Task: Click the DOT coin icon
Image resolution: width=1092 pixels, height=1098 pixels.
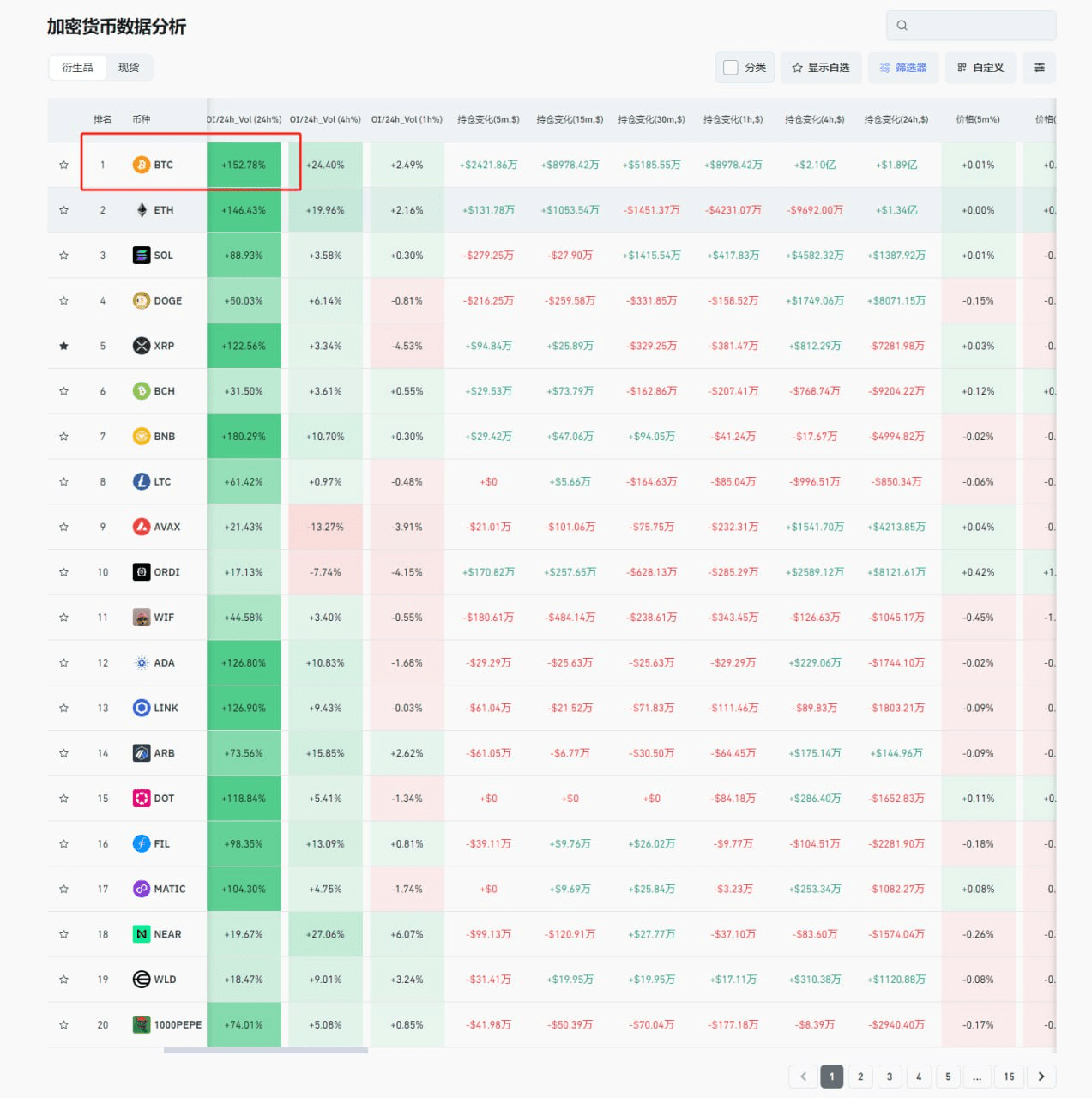Action: 142,799
